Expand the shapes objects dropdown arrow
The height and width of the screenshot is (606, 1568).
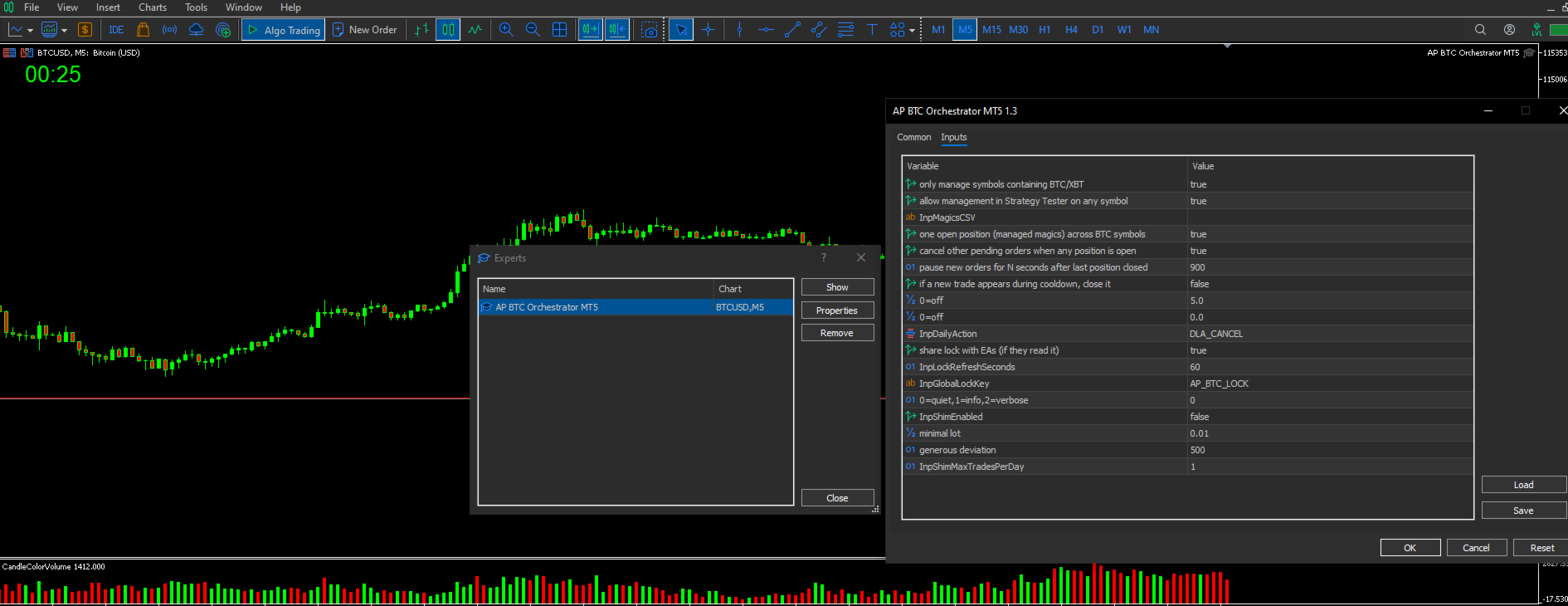[x=912, y=31]
